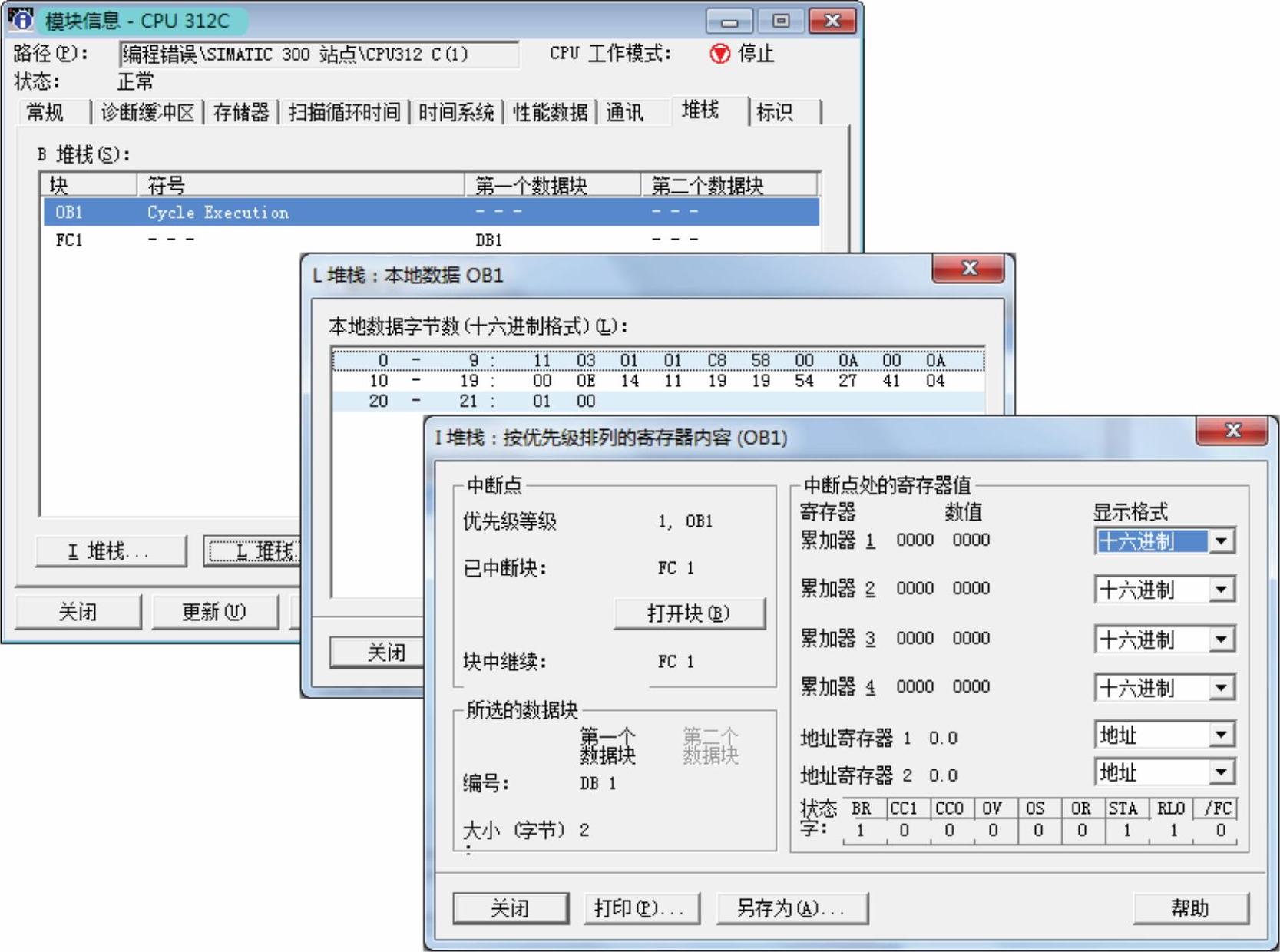Click the 更新(U) button

(214, 612)
